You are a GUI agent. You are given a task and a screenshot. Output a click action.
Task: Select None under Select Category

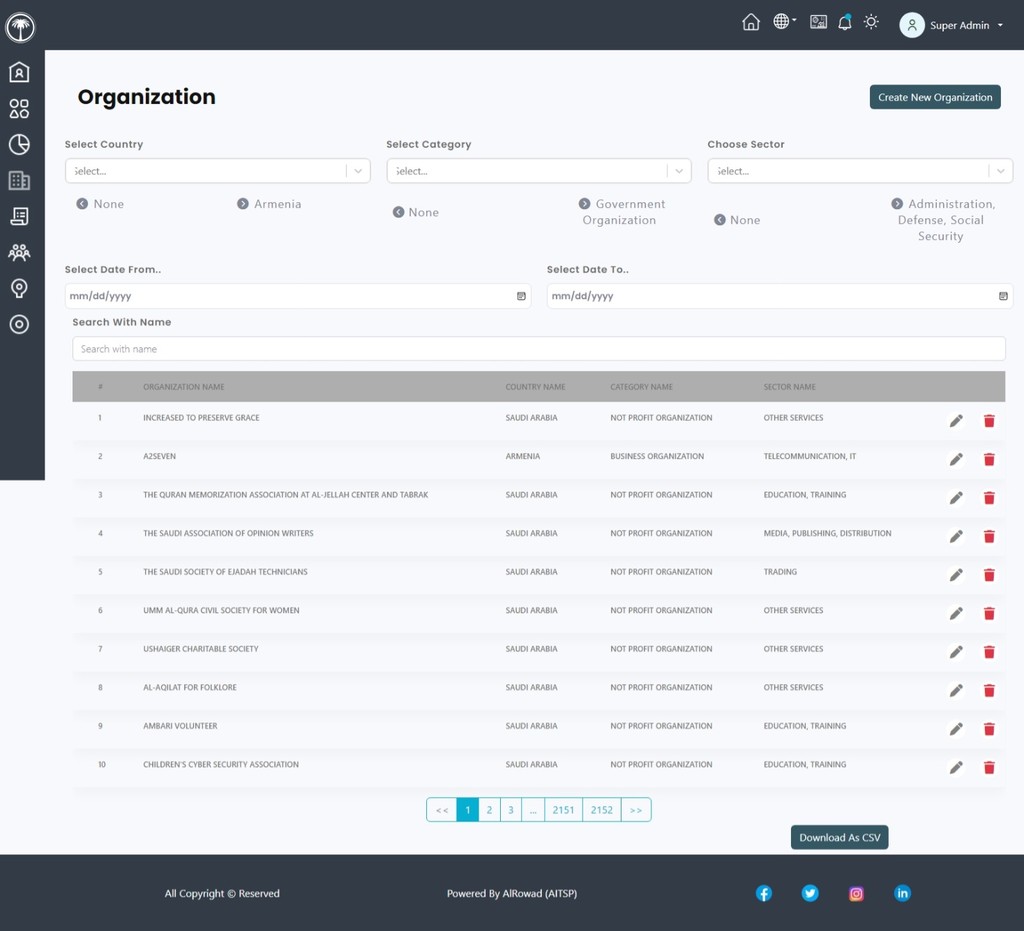click(415, 212)
